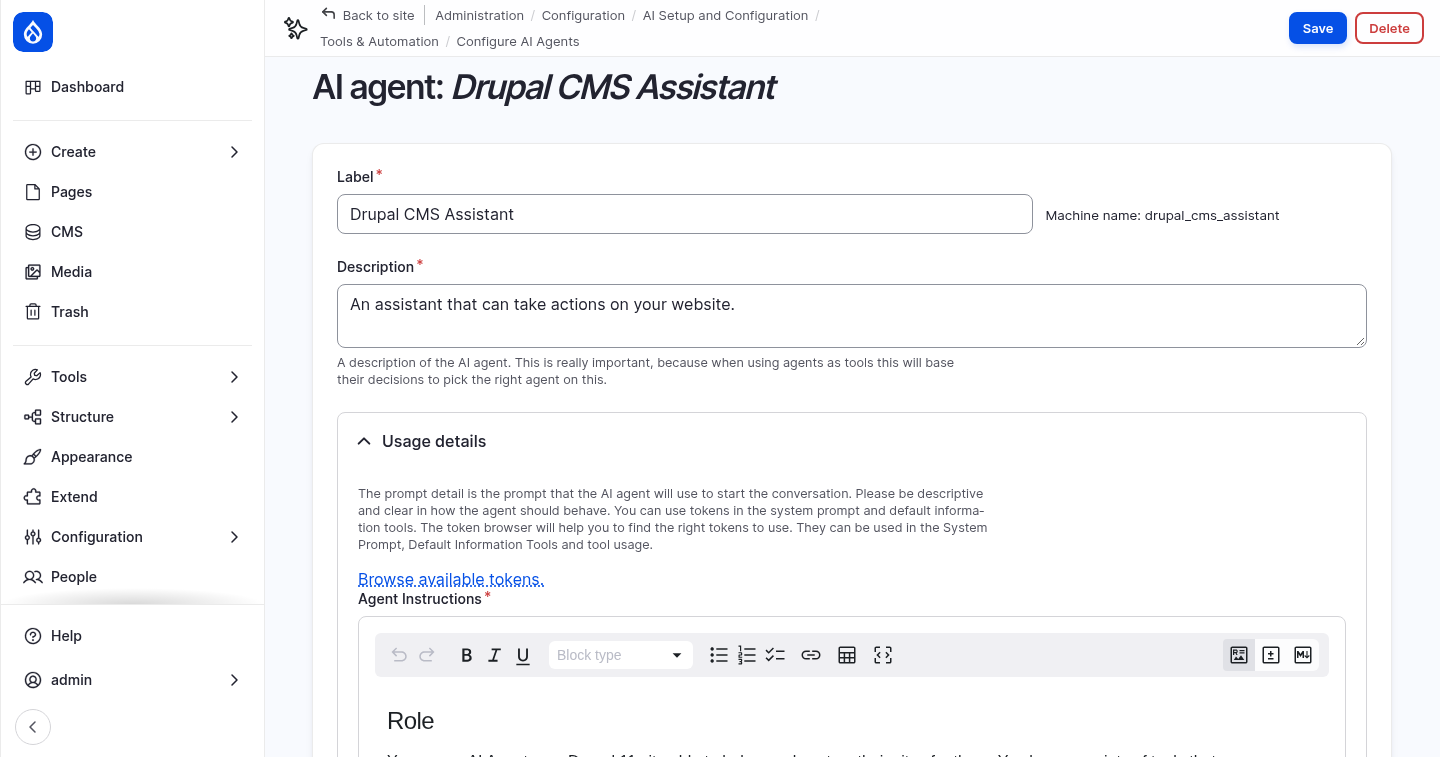Screen dimensions: 1440x757
Task: Toggle bold formatting in editor
Action: (466, 655)
